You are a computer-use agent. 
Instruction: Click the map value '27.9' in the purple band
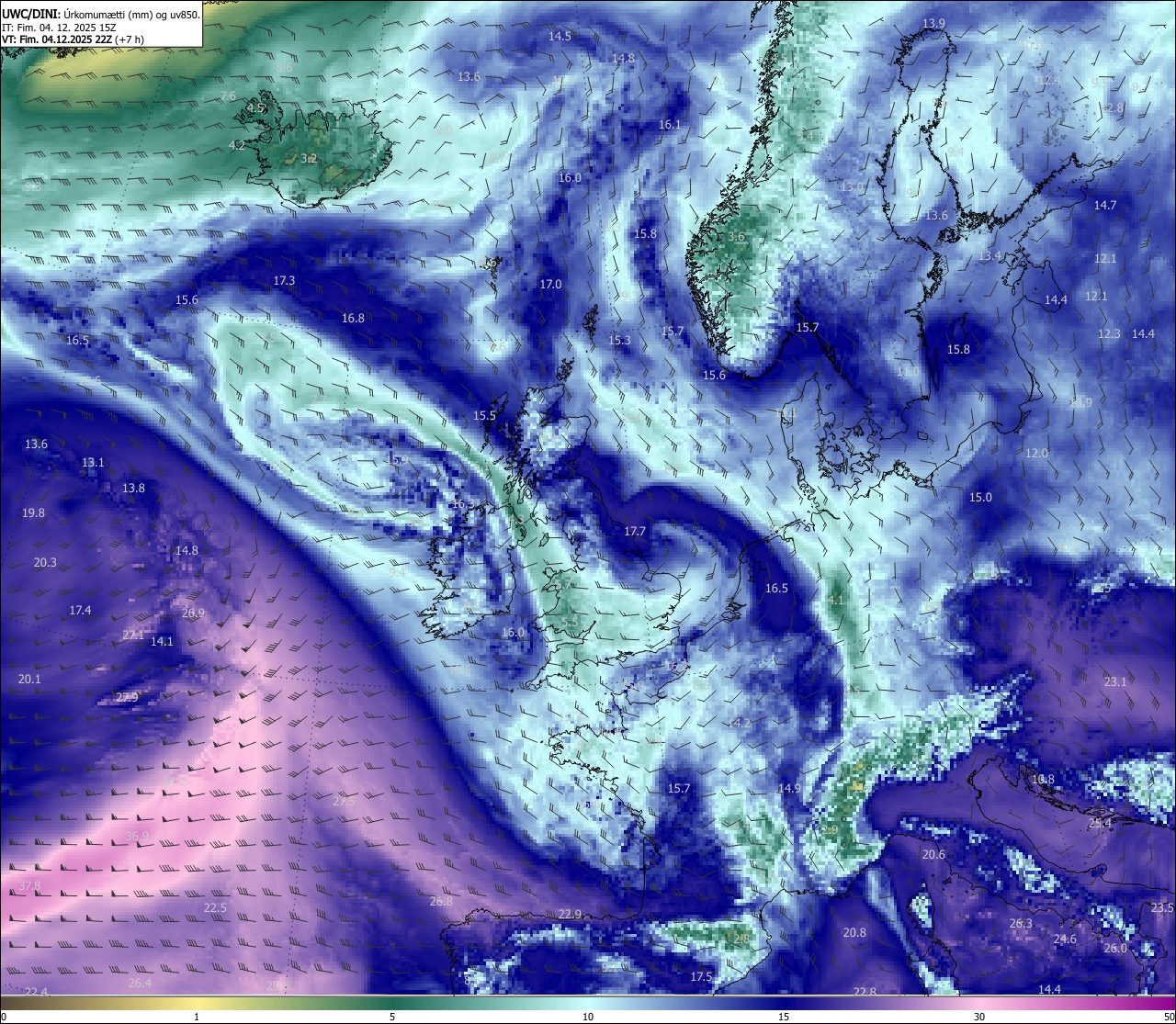(127, 698)
